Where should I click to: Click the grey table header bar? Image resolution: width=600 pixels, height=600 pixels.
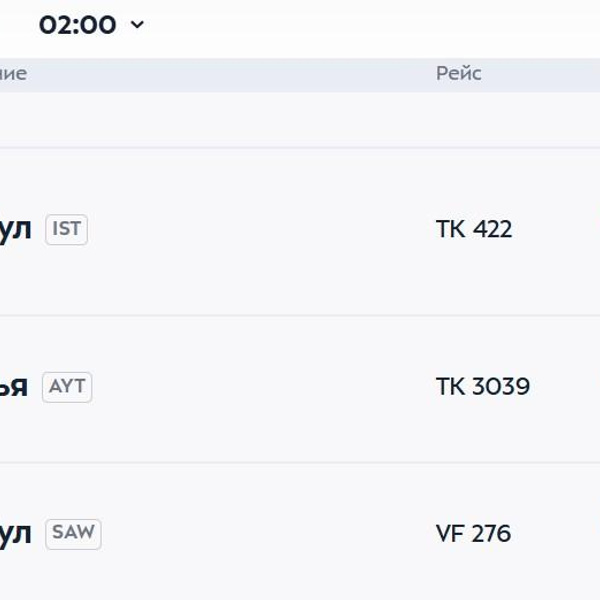[x=250, y=74]
